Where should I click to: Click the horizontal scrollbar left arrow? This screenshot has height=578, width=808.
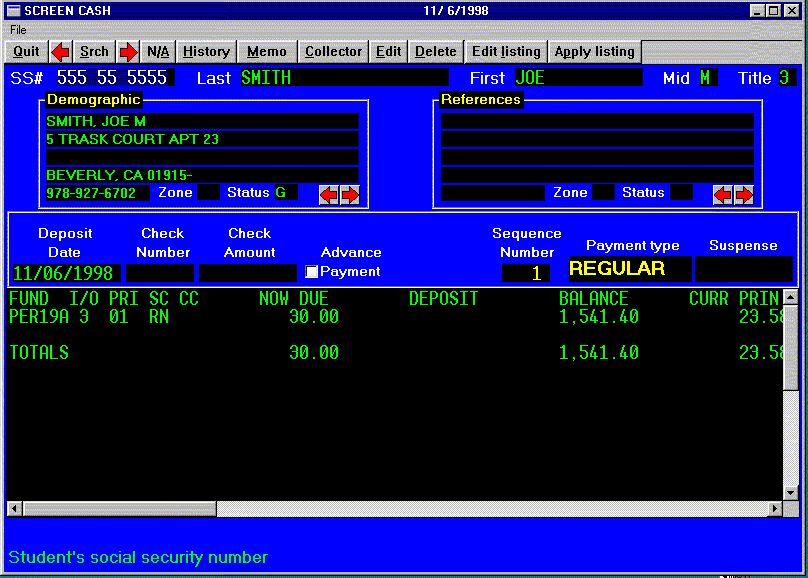coord(14,509)
